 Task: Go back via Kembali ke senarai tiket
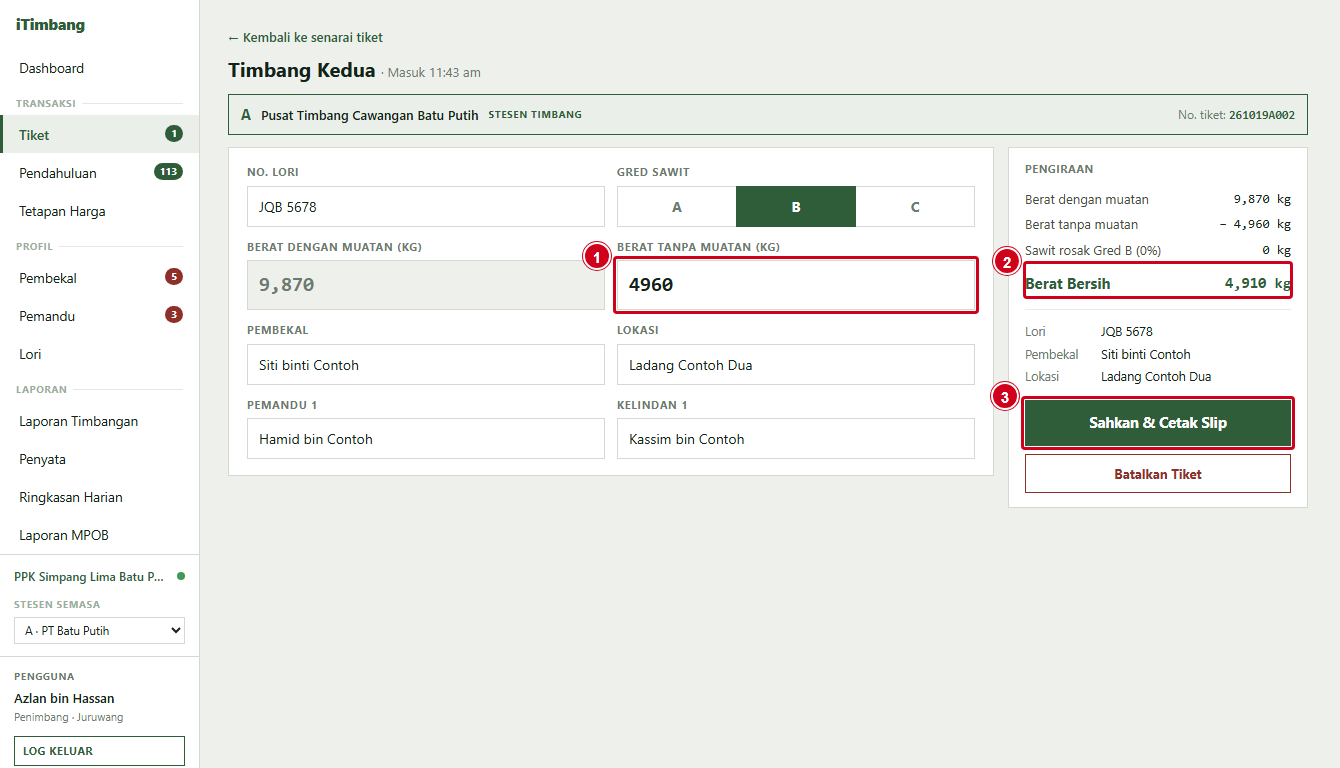pos(305,38)
